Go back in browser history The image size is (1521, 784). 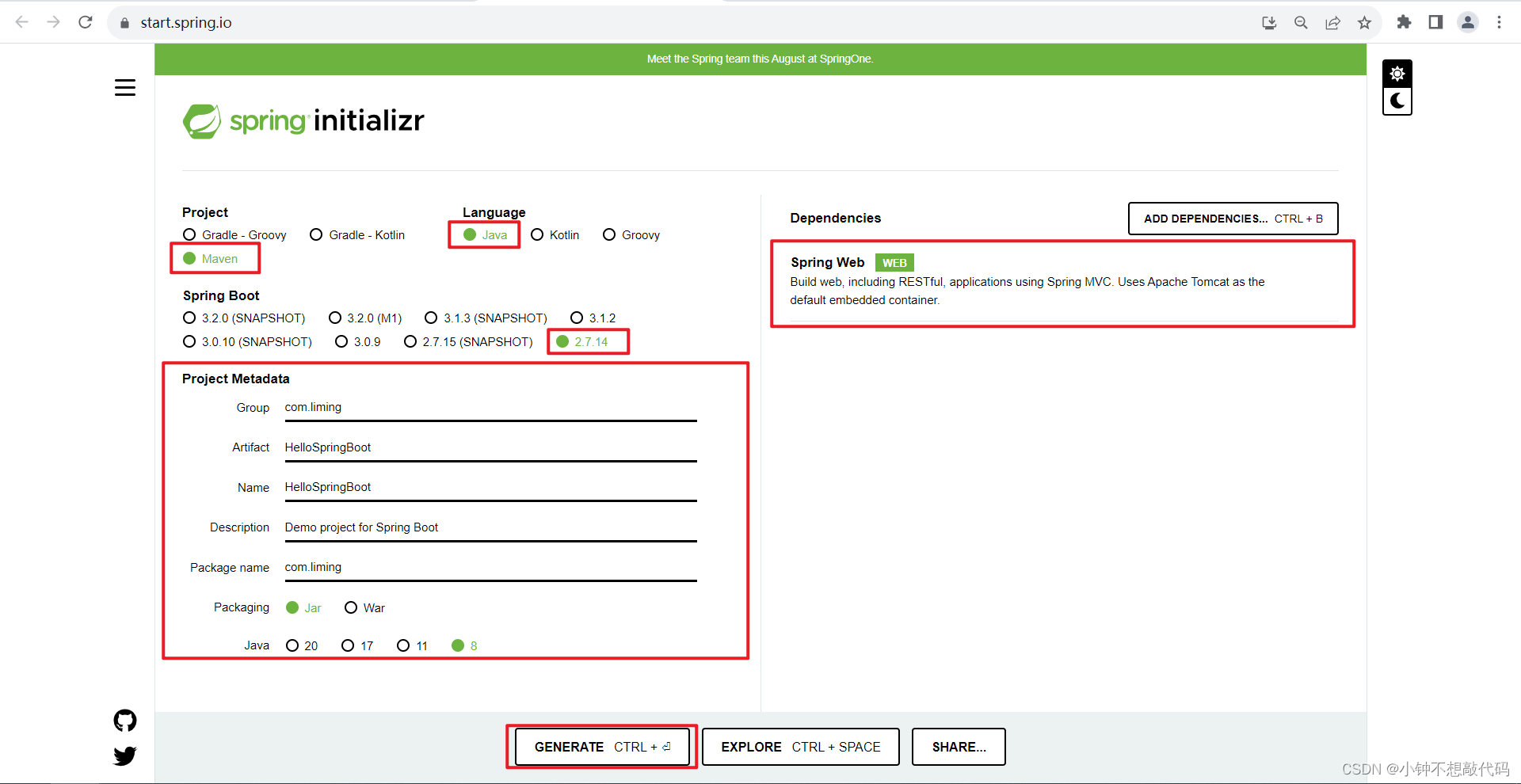pos(22,22)
